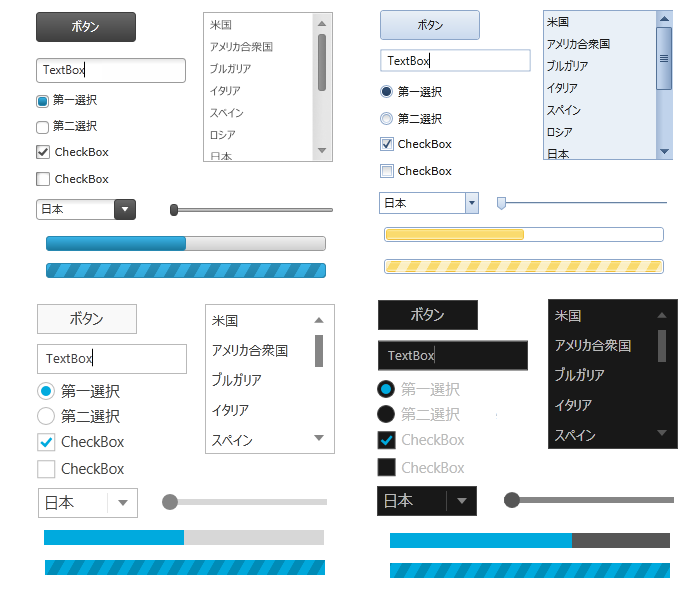The height and width of the screenshot is (600, 700).
Task: Select 第二選択 radio in bottom-left flat panel
Action: (46, 416)
